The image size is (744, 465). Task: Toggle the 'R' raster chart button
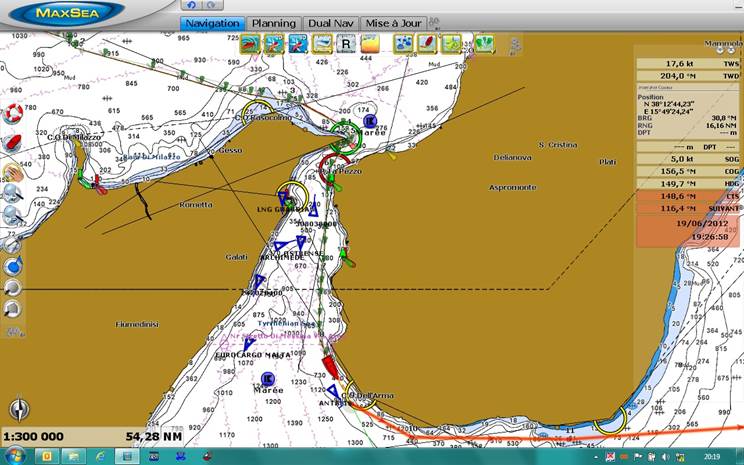pyautogui.click(x=346, y=43)
